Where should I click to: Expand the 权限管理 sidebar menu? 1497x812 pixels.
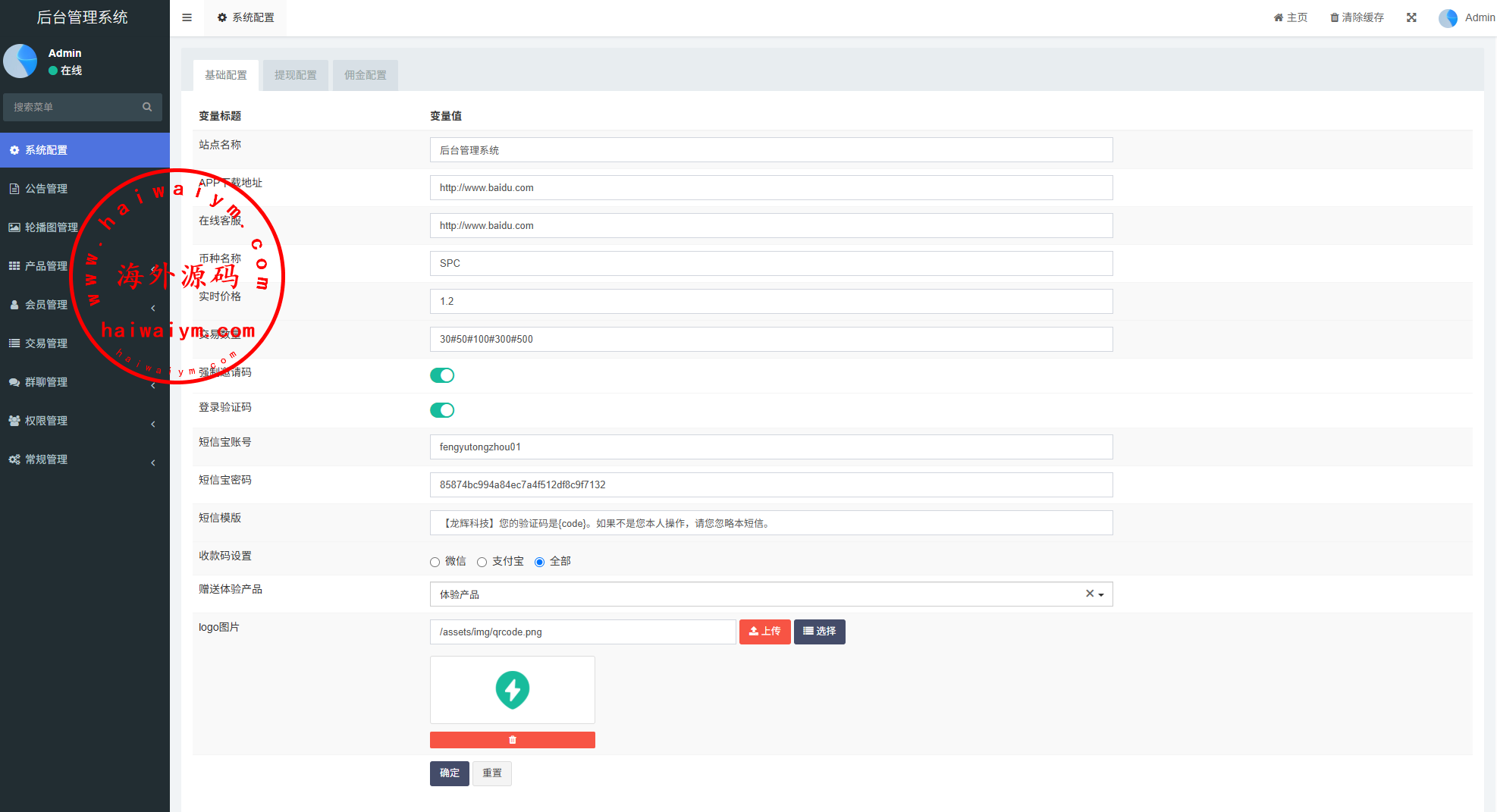coord(46,421)
